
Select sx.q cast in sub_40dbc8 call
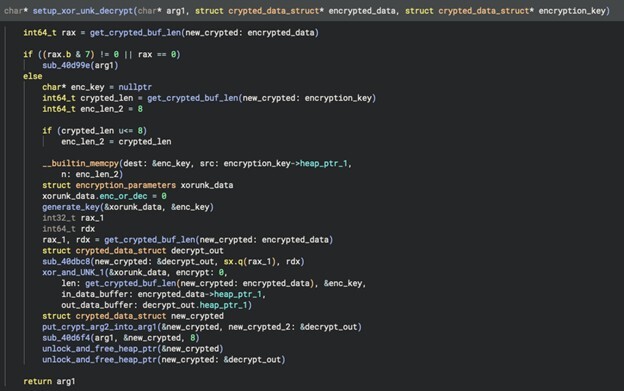pyautogui.click(x=233, y=261)
